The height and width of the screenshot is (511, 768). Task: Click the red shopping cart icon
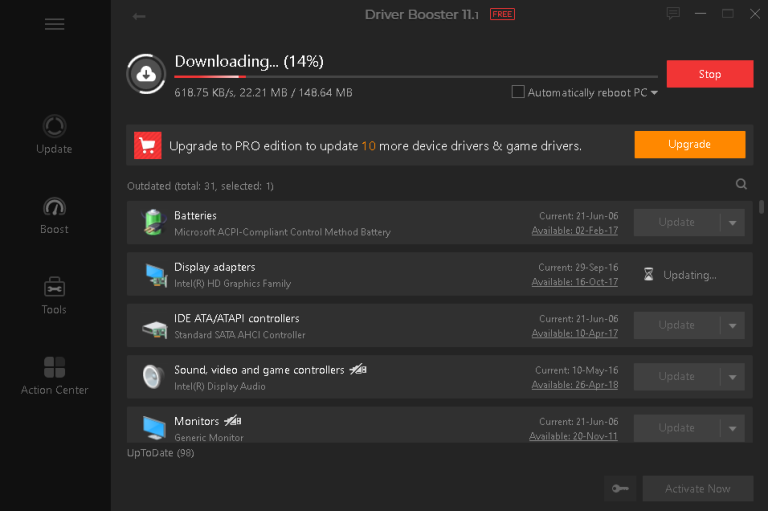click(x=147, y=146)
